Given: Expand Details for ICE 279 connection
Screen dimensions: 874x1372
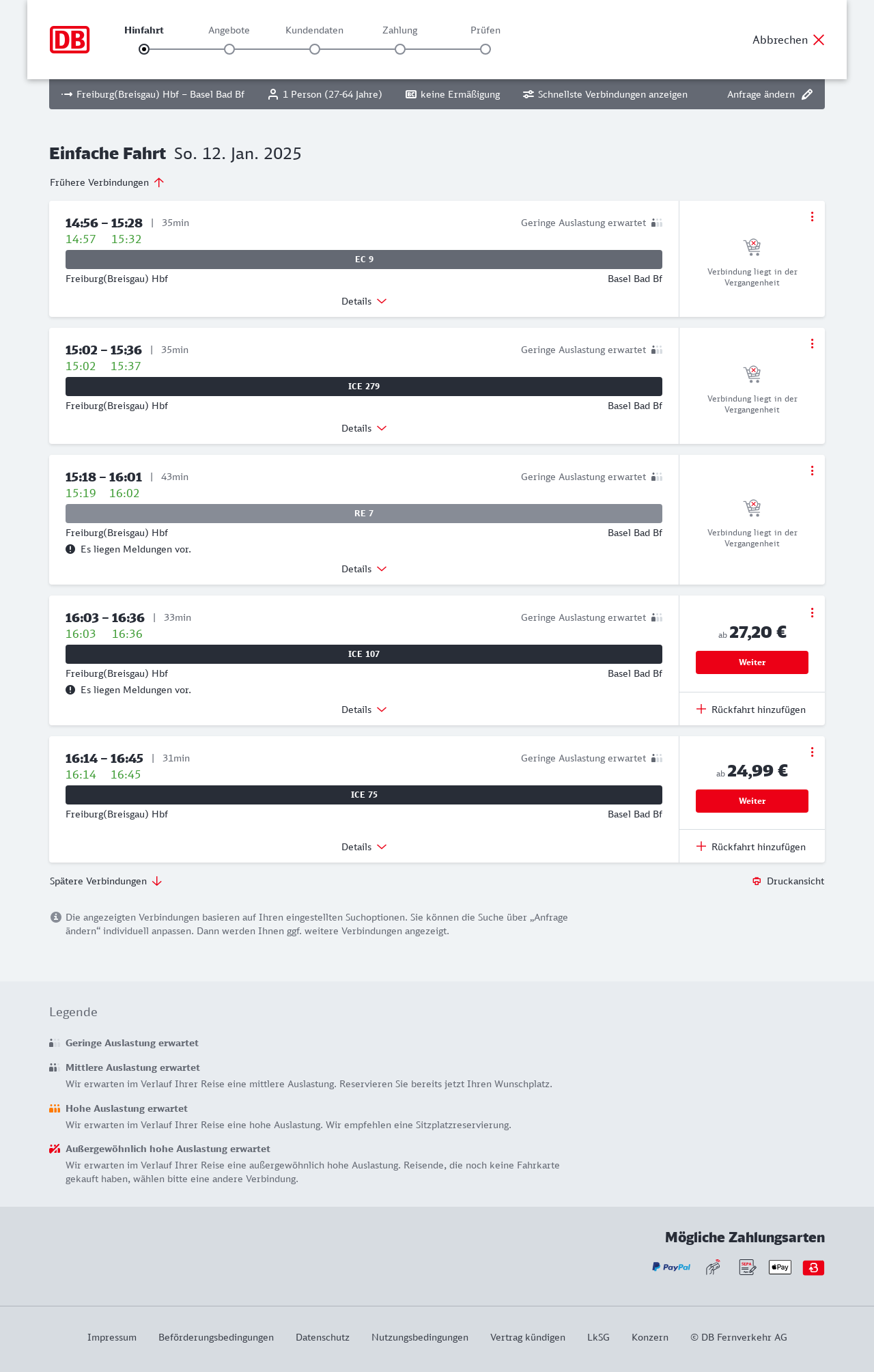Looking at the screenshot, I should pos(364,428).
